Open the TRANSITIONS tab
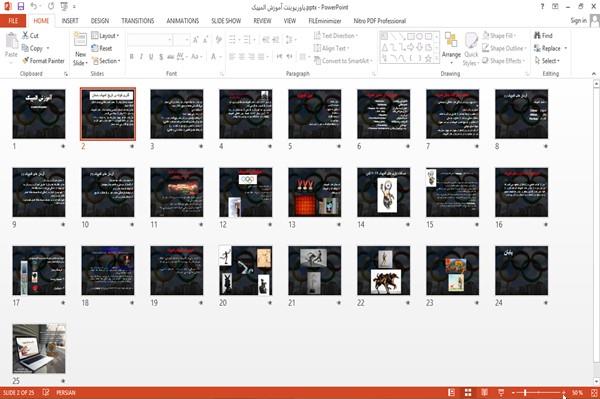This screenshot has width=600, height=399. [x=138, y=21]
